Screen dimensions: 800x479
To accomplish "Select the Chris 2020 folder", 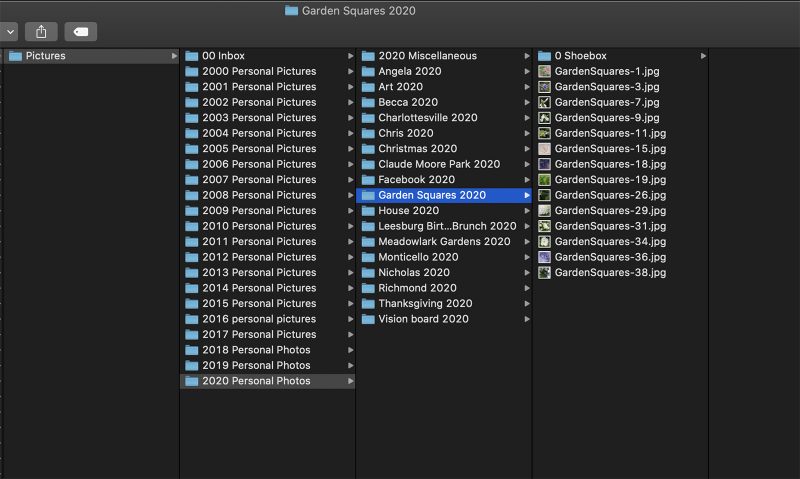I will 444,133.
